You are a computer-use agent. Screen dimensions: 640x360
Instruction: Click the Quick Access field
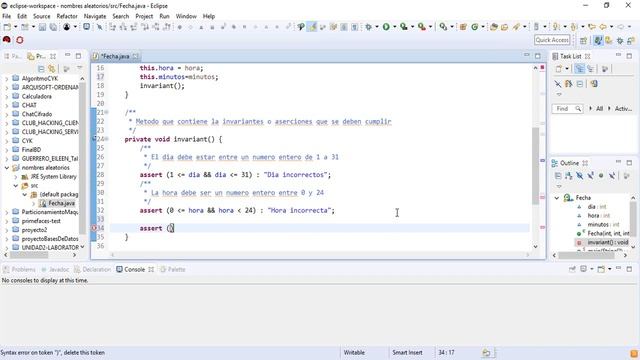coord(552,40)
